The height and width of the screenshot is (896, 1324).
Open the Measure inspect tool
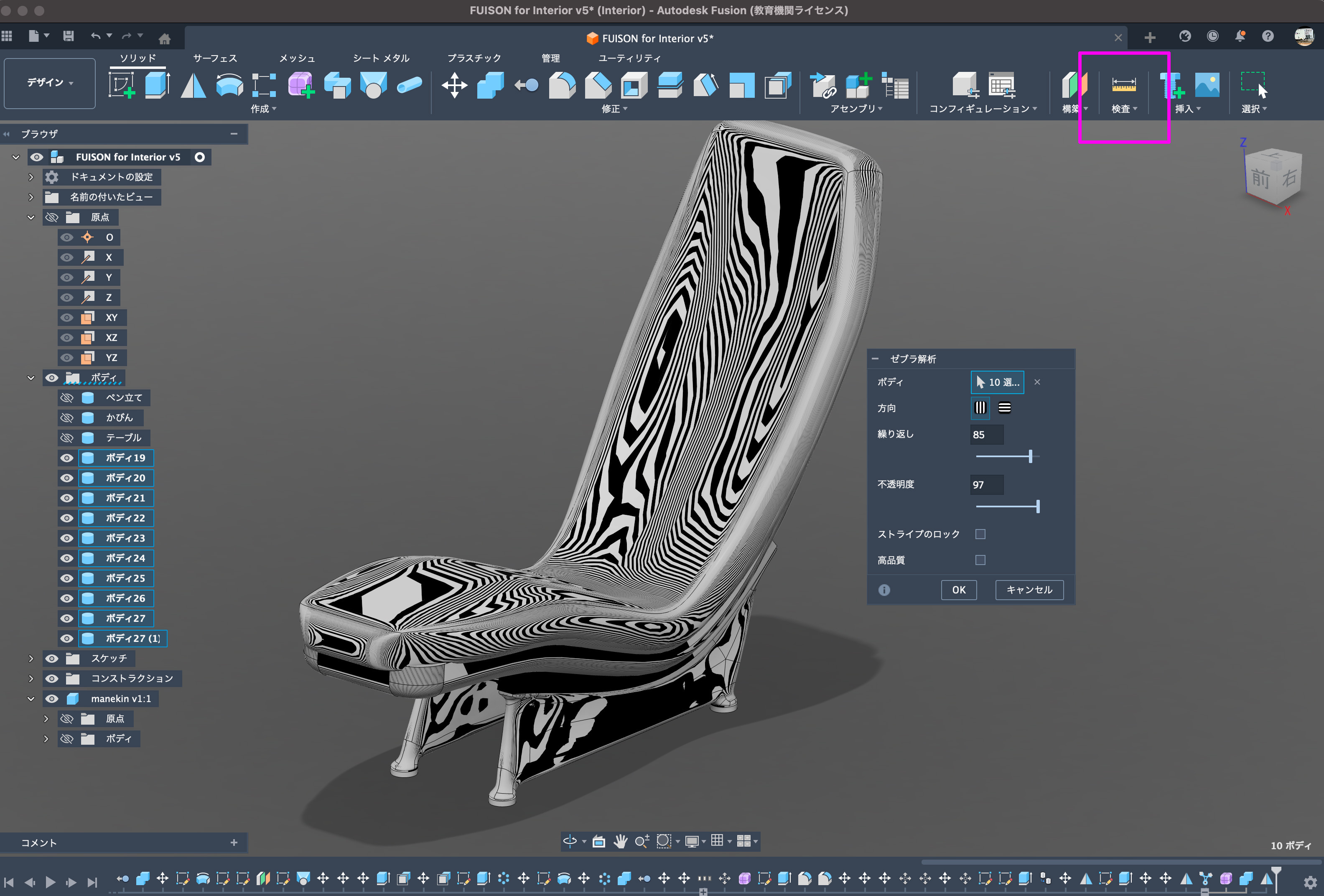pyautogui.click(x=1123, y=85)
